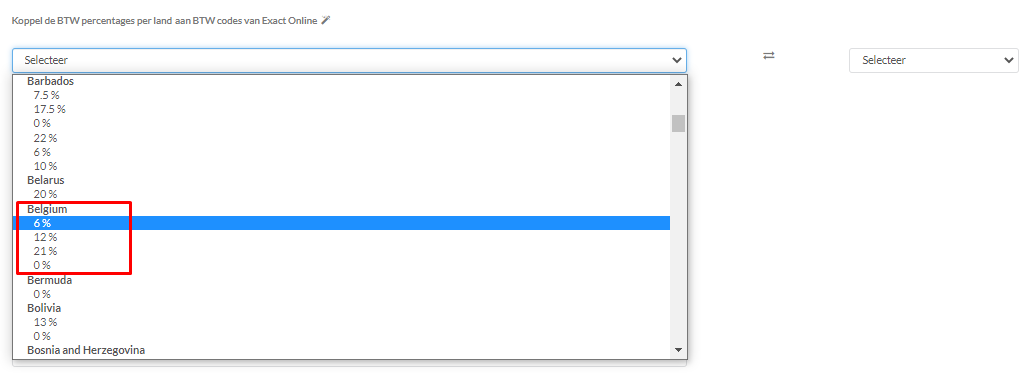
Task: Select the 10 % option above Belarus
Action: pos(341,166)
